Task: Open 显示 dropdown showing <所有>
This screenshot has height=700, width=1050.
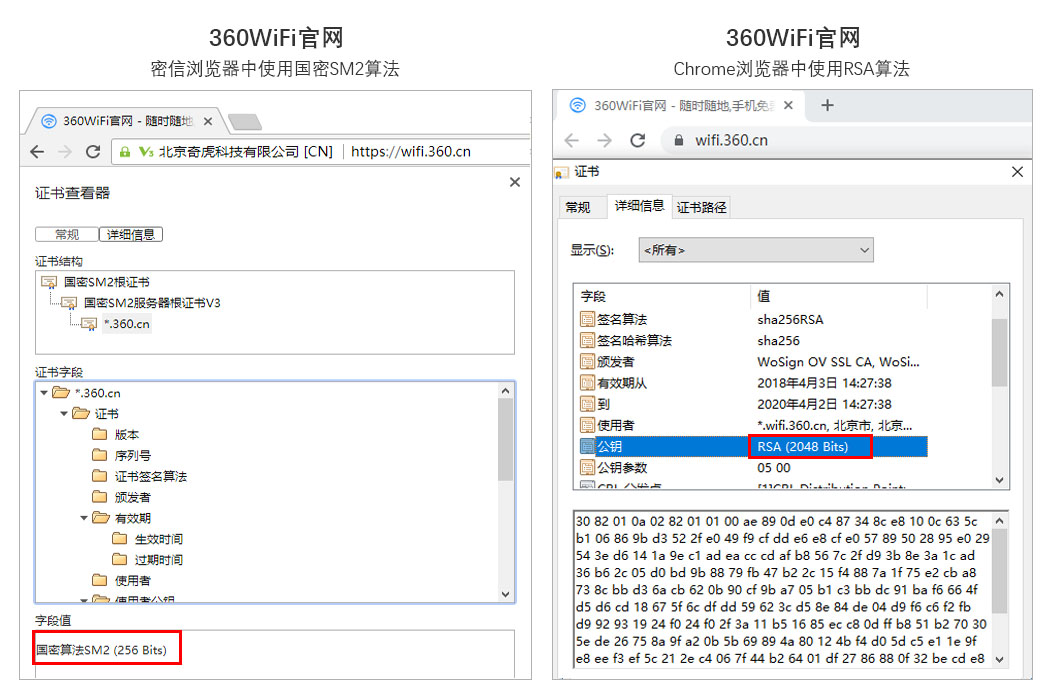Action: click(x=755, y=250)
